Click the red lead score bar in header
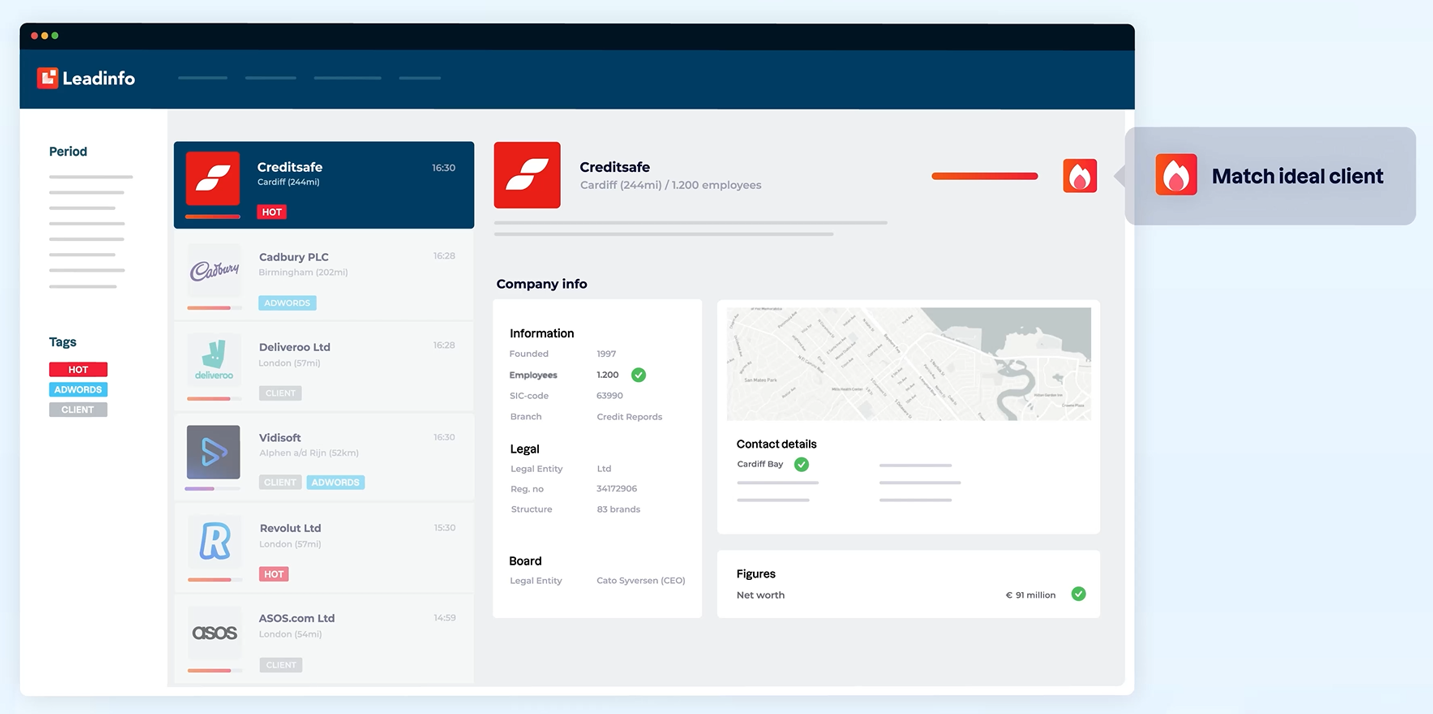 point(985,176)
